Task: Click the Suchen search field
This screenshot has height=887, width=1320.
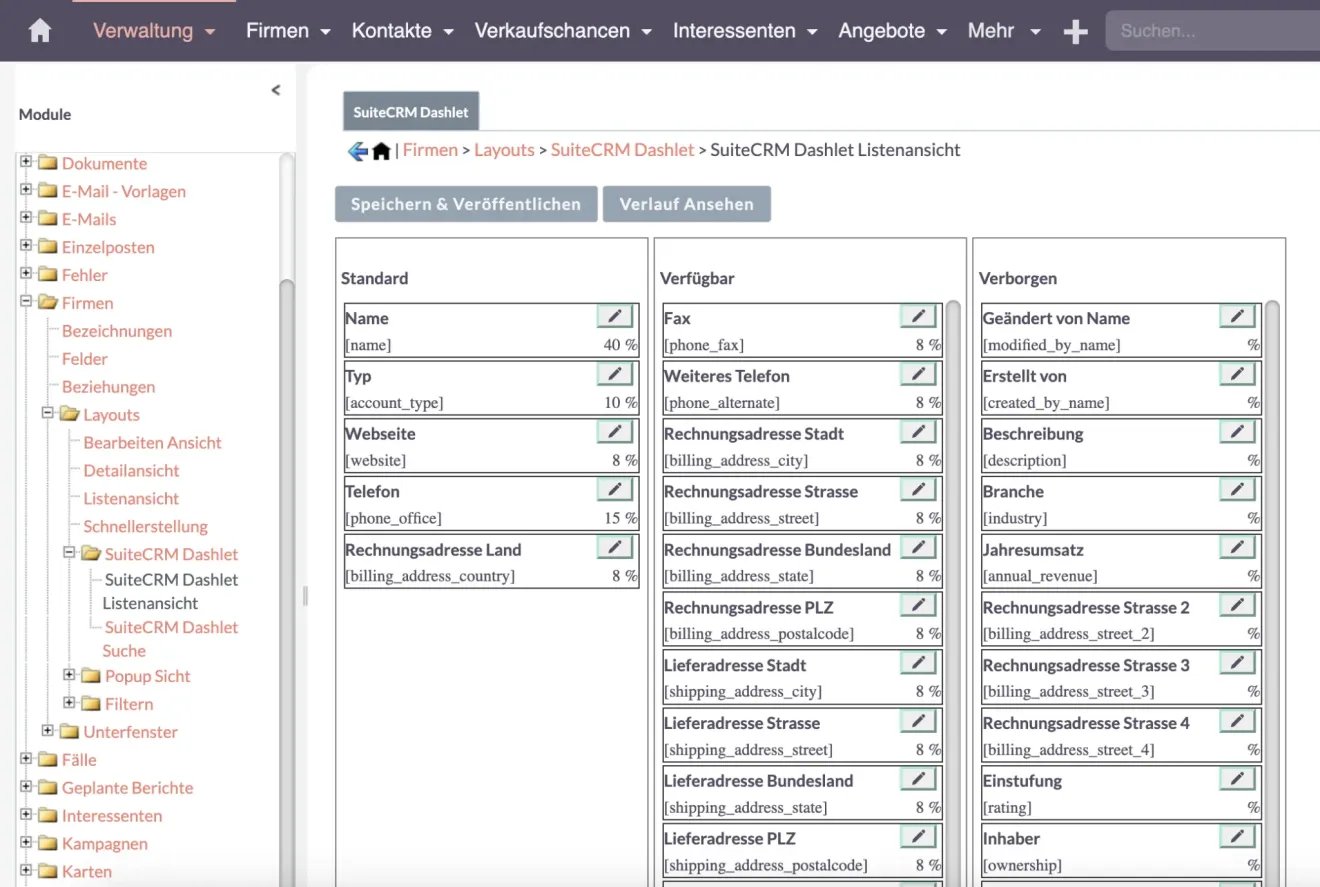Action: [x=1210, y=31]
